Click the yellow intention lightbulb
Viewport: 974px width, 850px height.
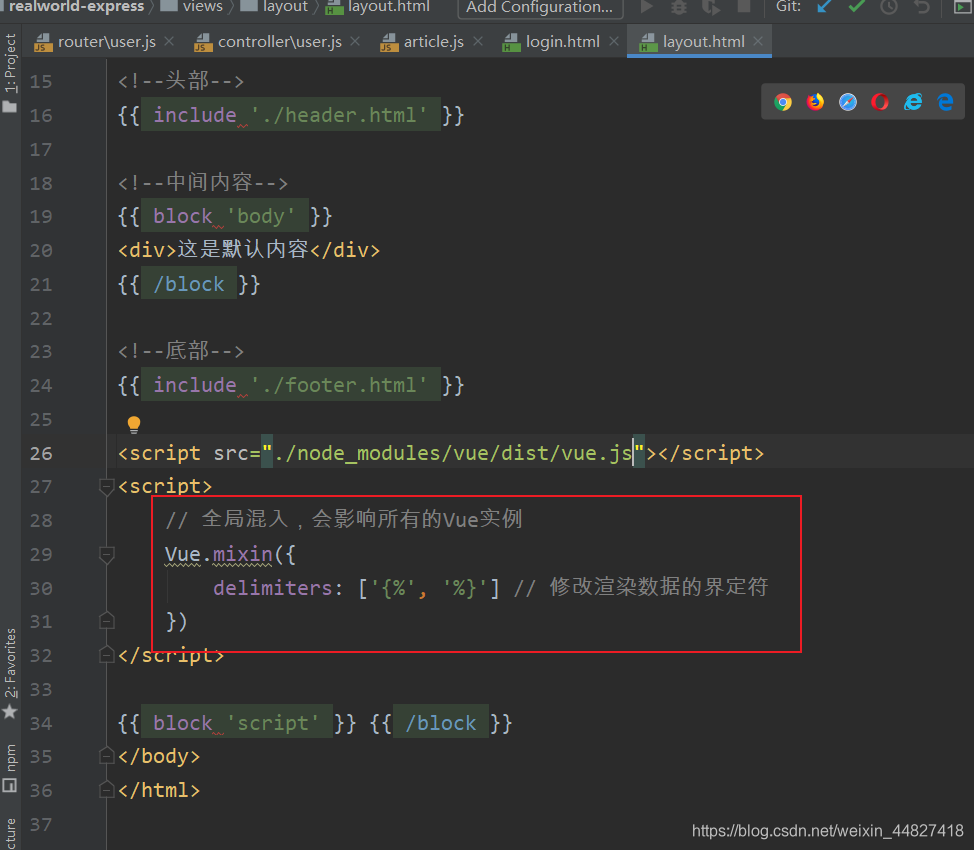(134, 425)
